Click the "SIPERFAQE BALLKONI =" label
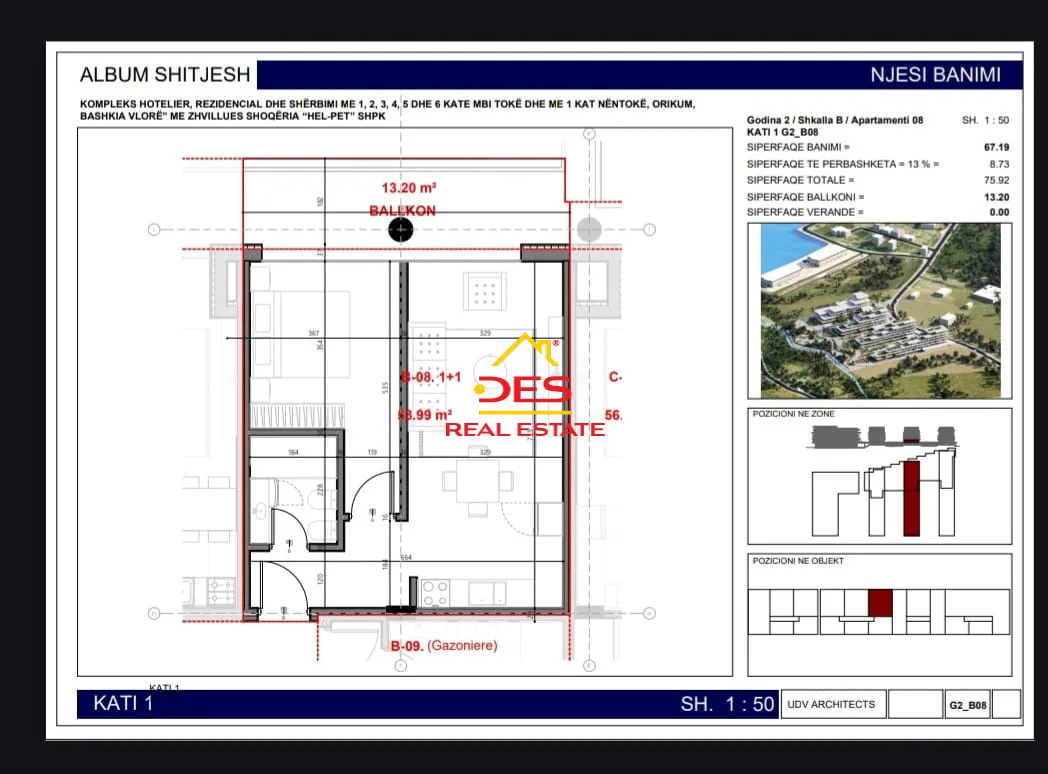This screenshot has width=1048, height=774. [x=805, y=197]
